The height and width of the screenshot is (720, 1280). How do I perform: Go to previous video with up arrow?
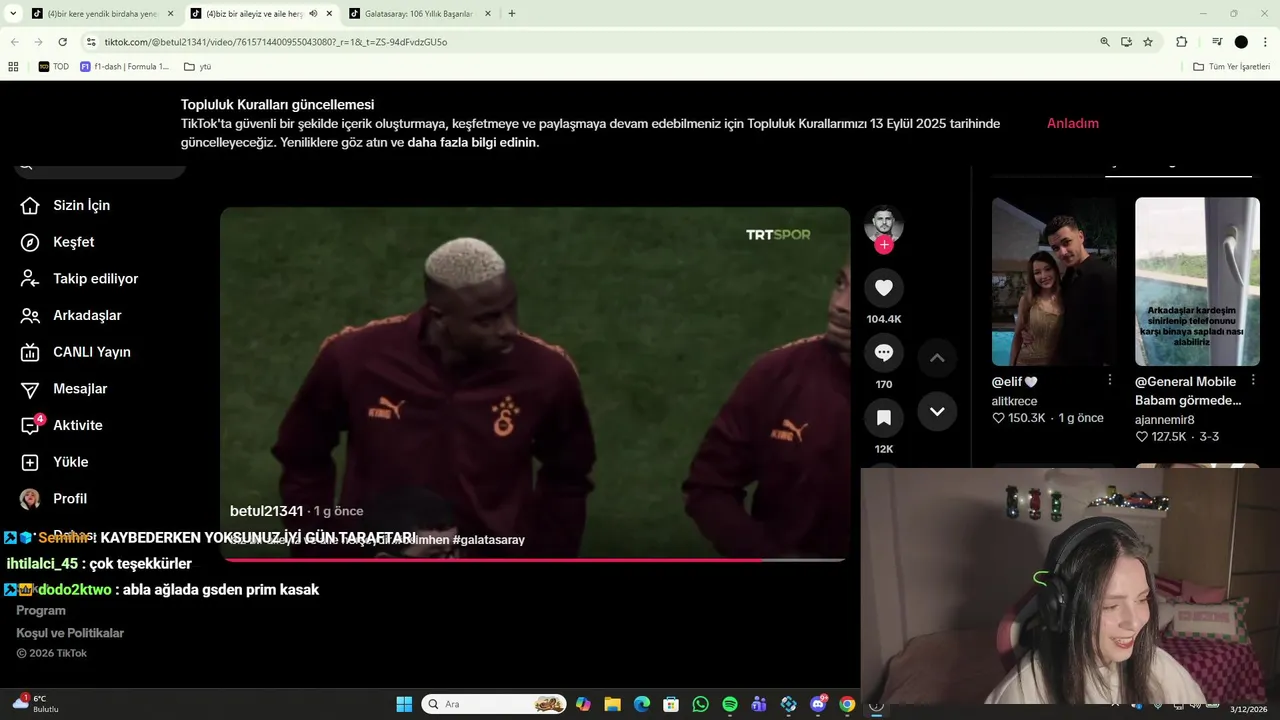click(937, 358)
